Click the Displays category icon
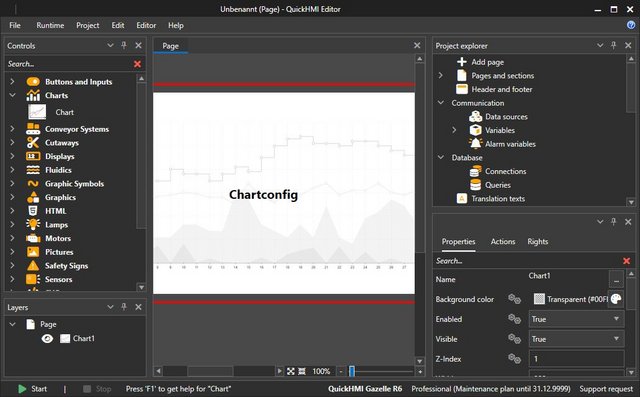The image size is (640, 397). click(x=33, y=156)
